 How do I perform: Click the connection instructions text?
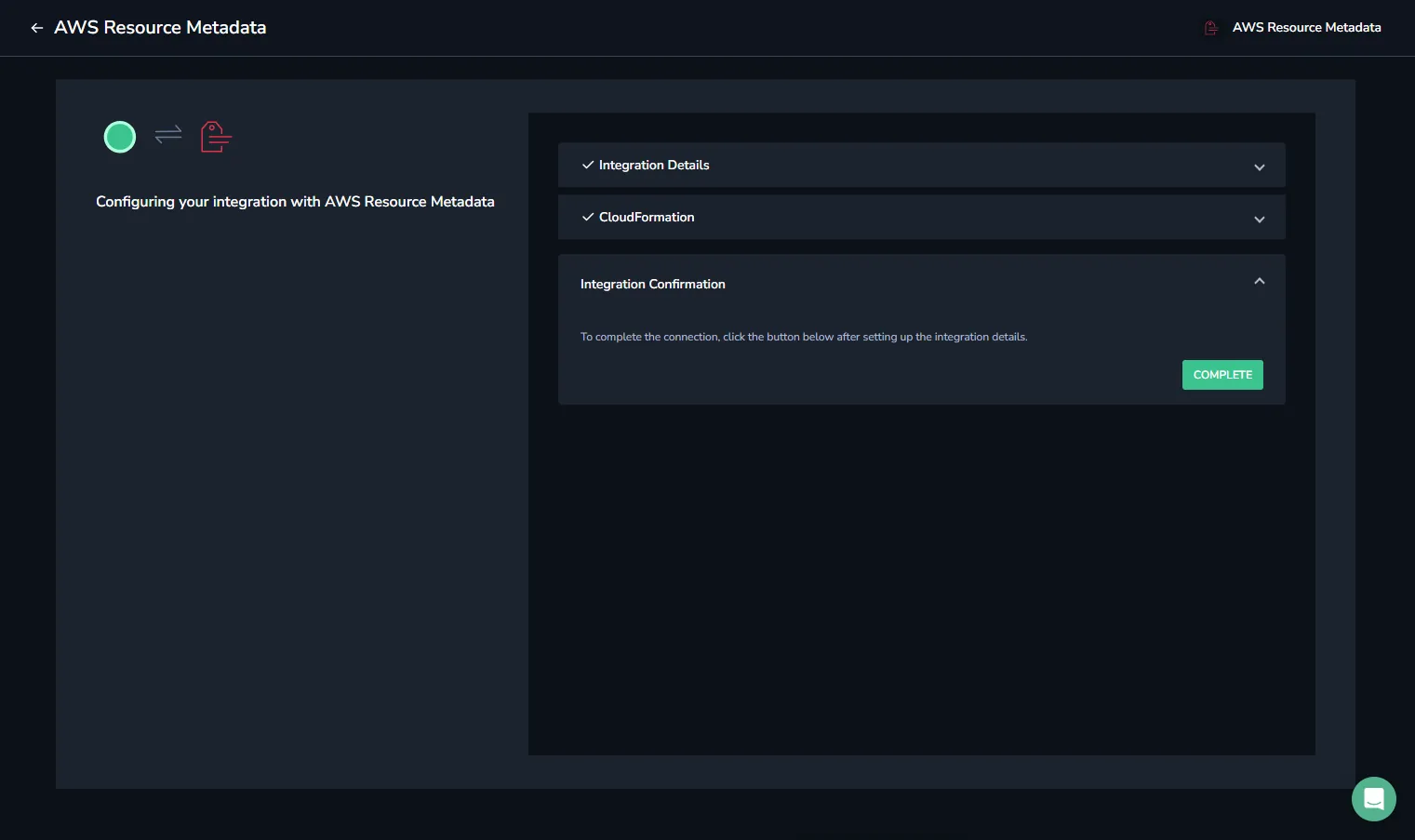[804, 337]
